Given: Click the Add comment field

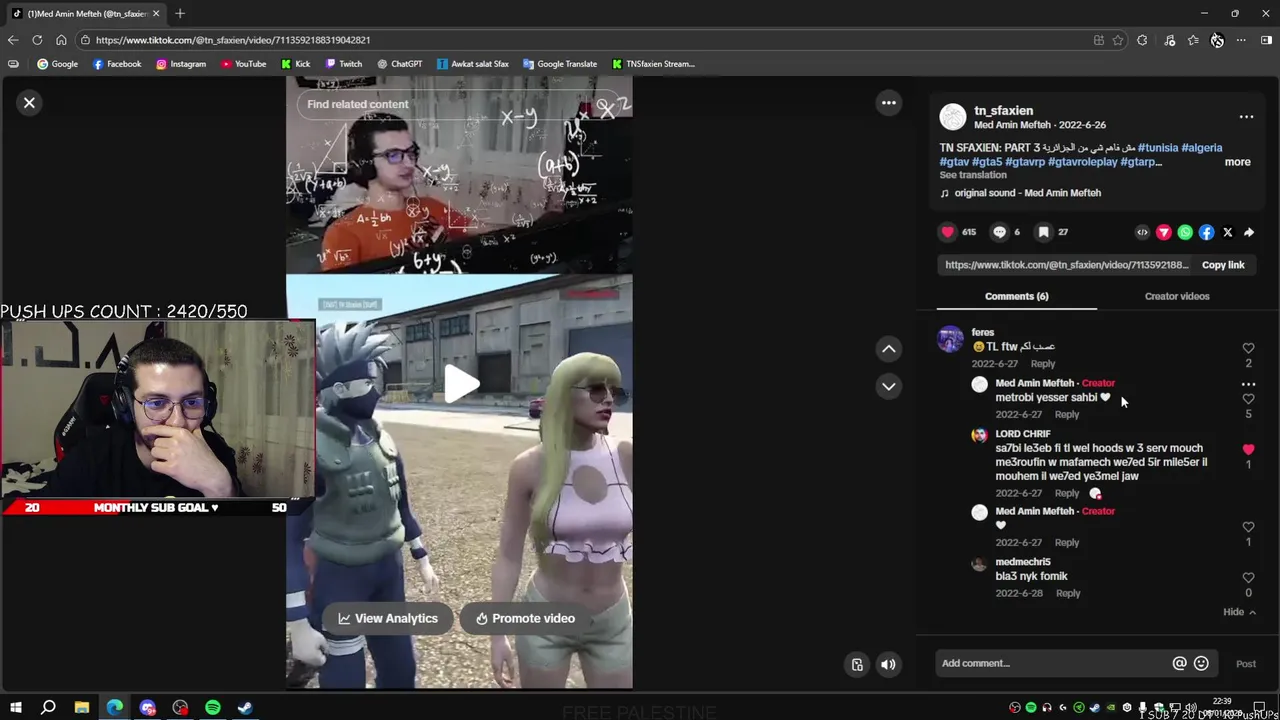Looking at the screenshot, I should [x=1052, y=663].
